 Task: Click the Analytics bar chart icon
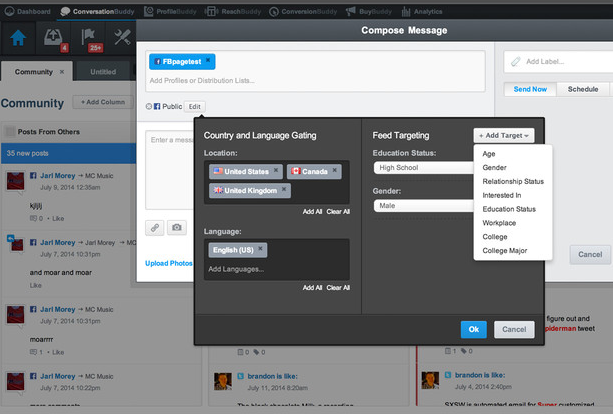coord(406,12)
